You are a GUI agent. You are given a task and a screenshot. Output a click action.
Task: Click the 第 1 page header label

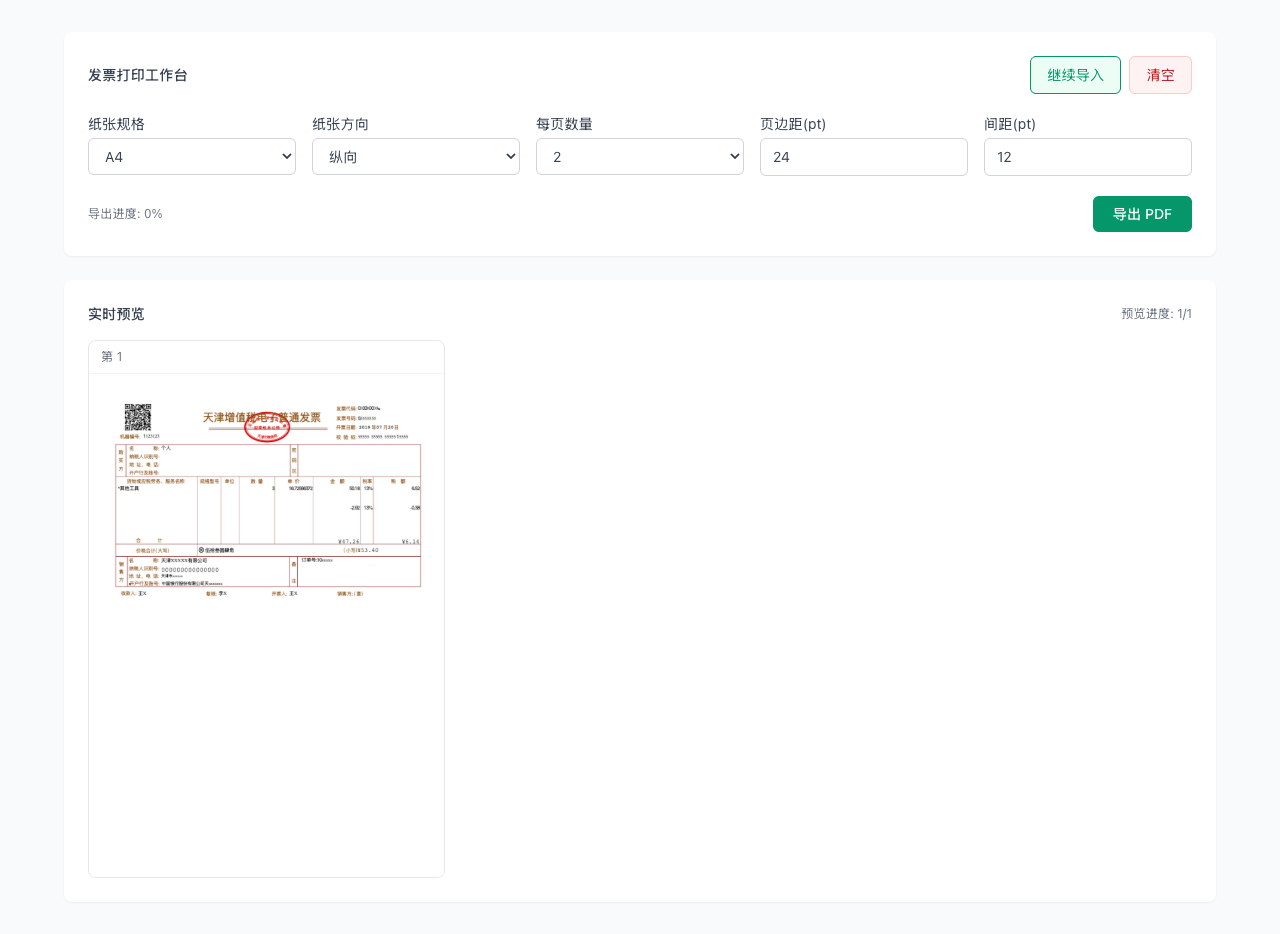pyautogui.click(x=112, y=357)
